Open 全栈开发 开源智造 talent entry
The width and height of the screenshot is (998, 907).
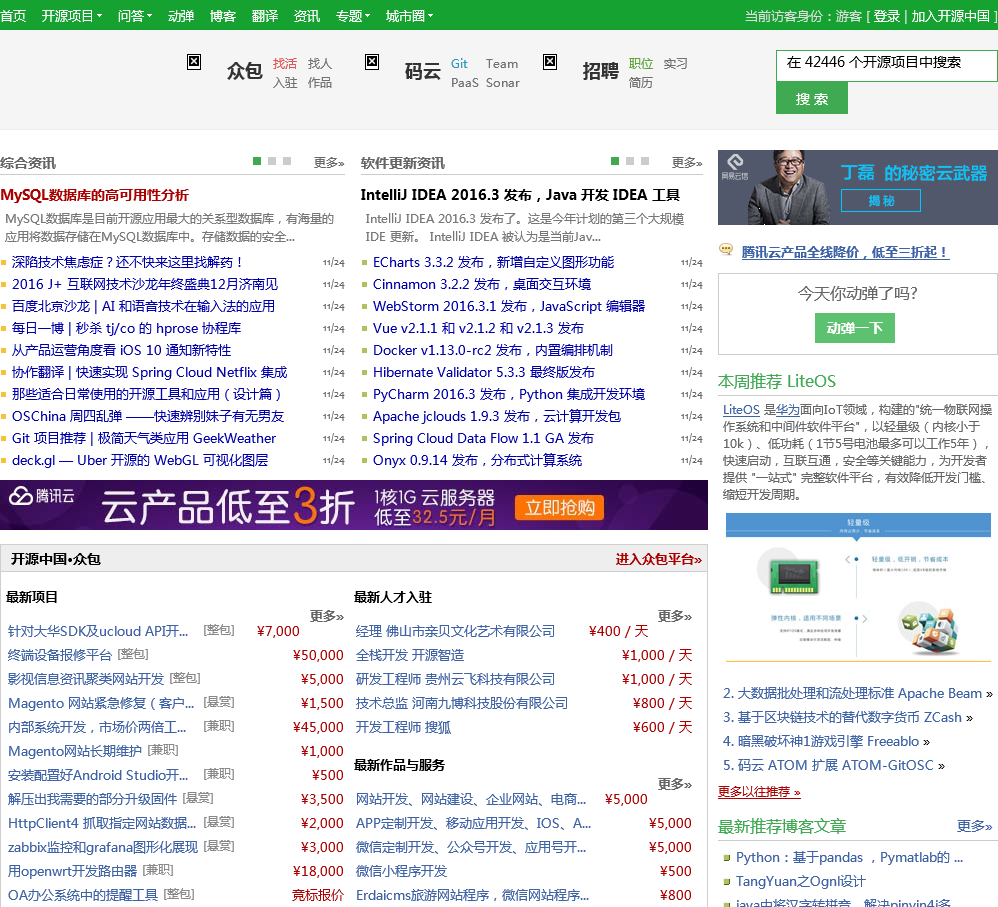(x=410, y=655)
